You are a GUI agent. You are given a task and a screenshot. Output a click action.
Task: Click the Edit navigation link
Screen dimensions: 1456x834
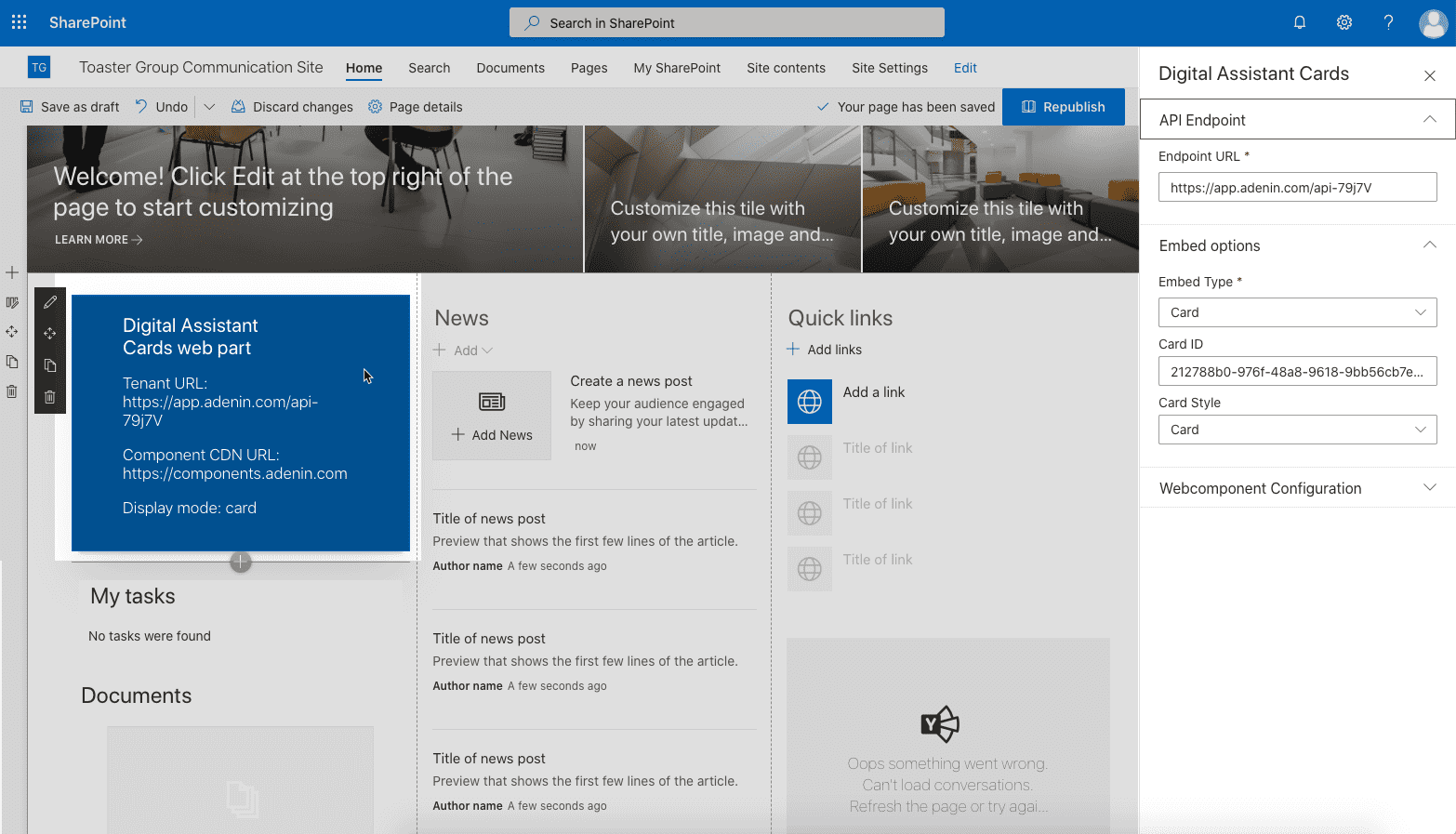[965, 68]
